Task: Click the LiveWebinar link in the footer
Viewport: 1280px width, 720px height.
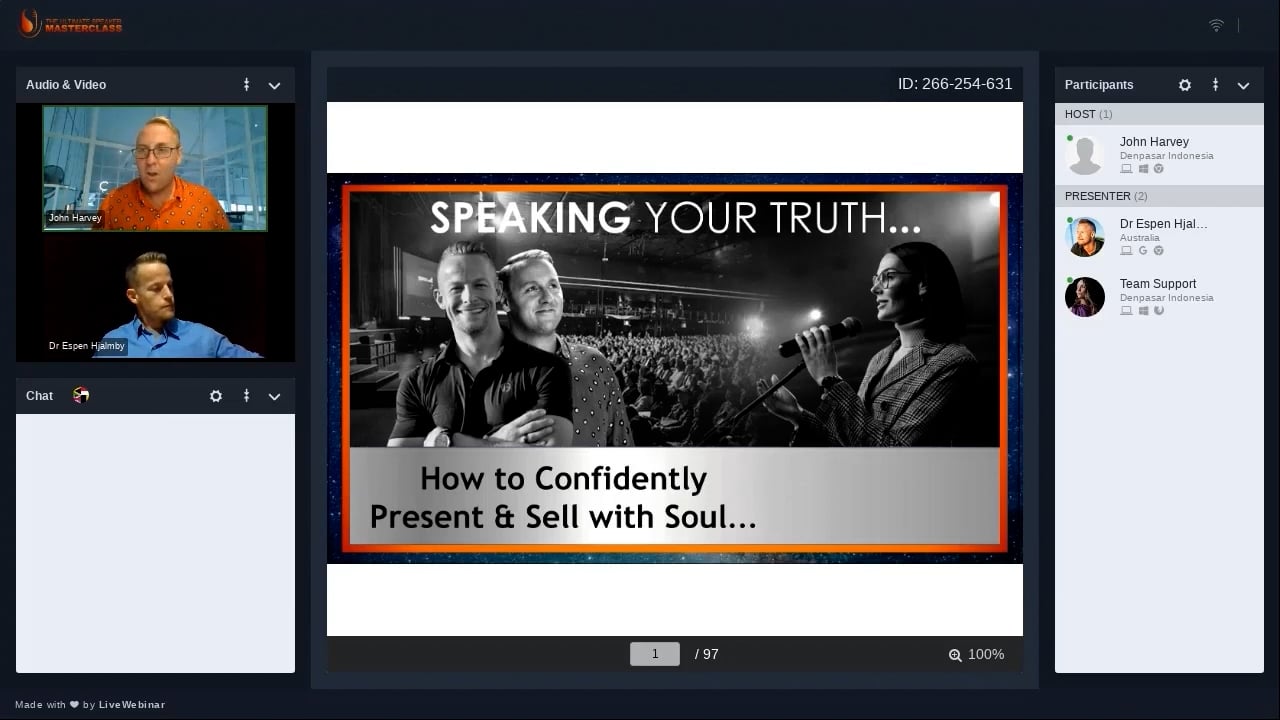Action: coord(132,705)
